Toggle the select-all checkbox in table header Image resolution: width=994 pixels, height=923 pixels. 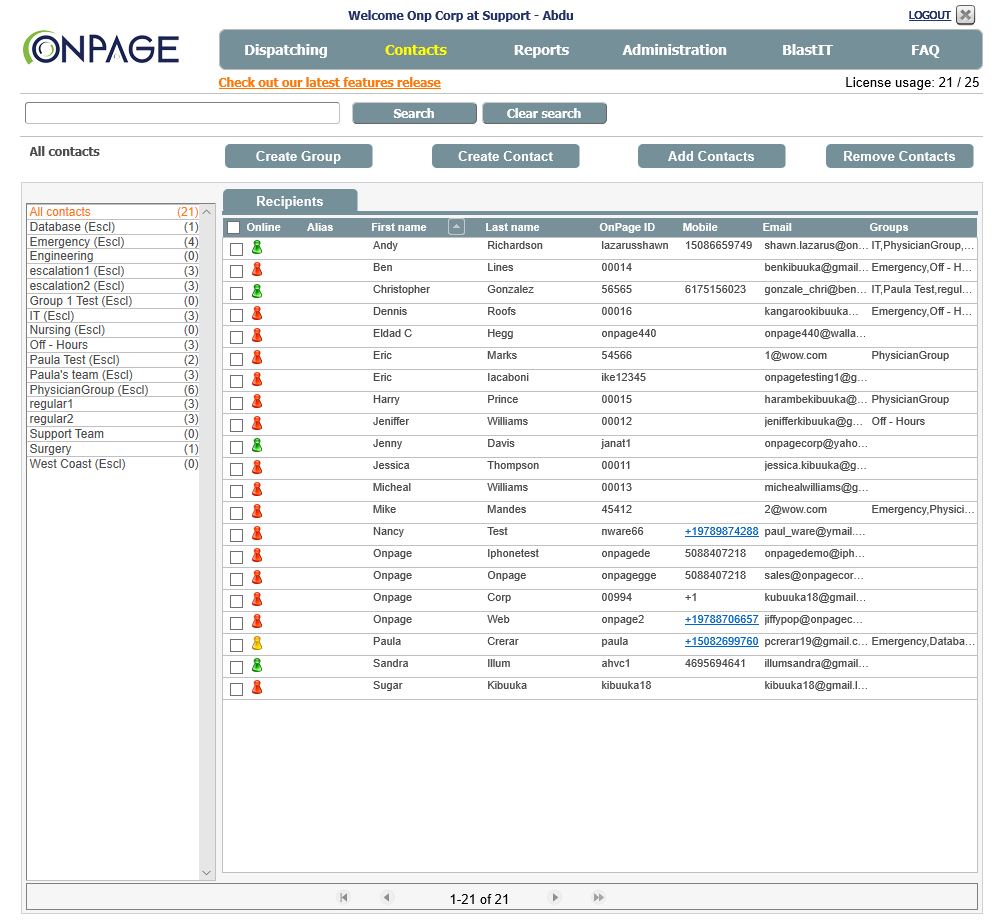(x=234, y=227)
